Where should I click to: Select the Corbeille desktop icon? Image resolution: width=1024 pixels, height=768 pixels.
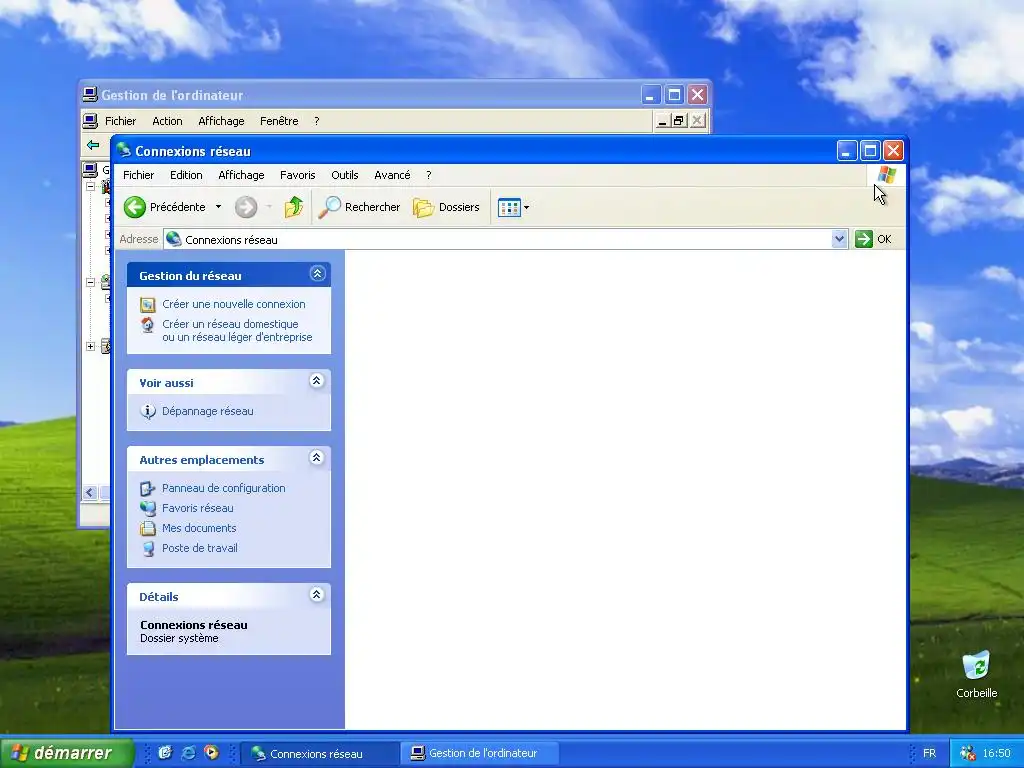(976, 675)
